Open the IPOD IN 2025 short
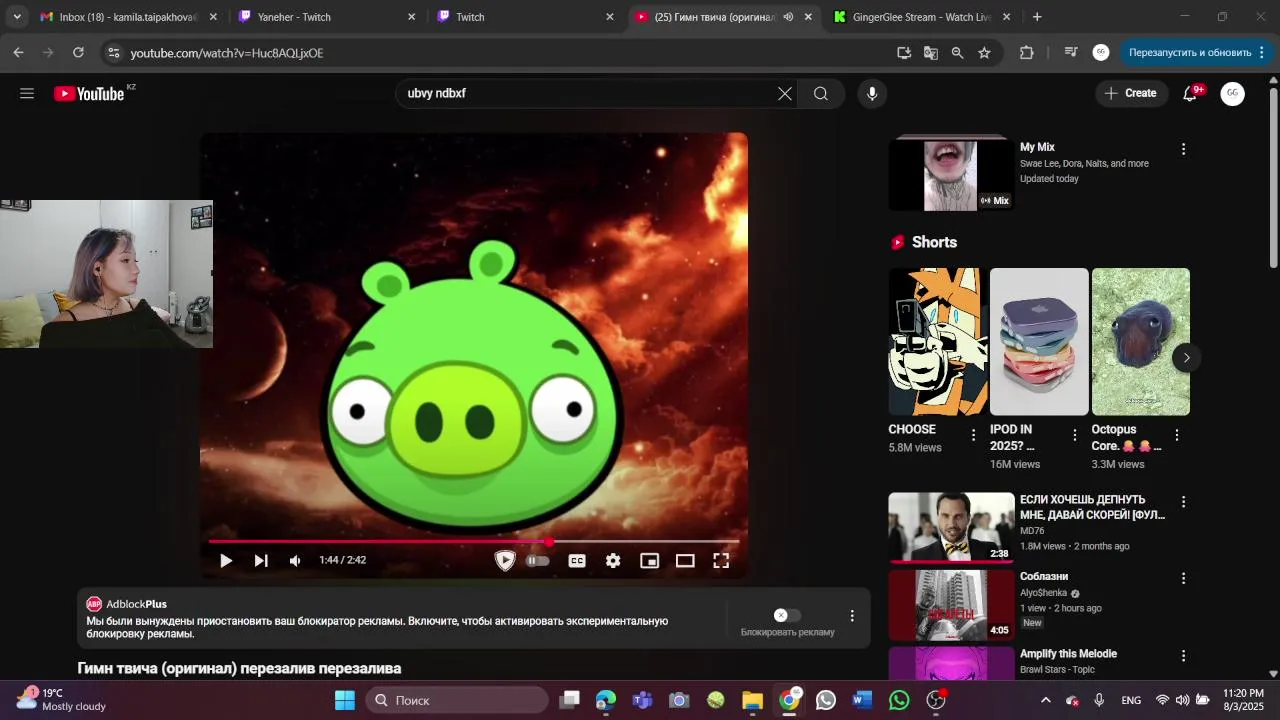1280x720 pixels. pos(1039,341)
